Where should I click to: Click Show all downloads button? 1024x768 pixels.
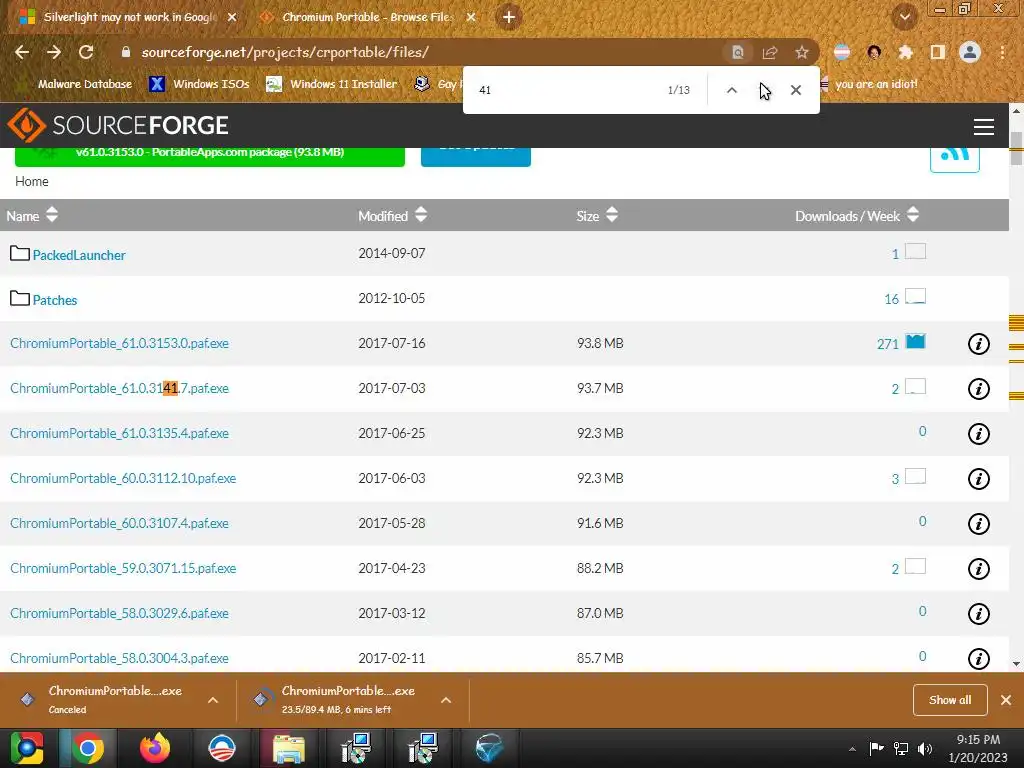coord(950,700)
